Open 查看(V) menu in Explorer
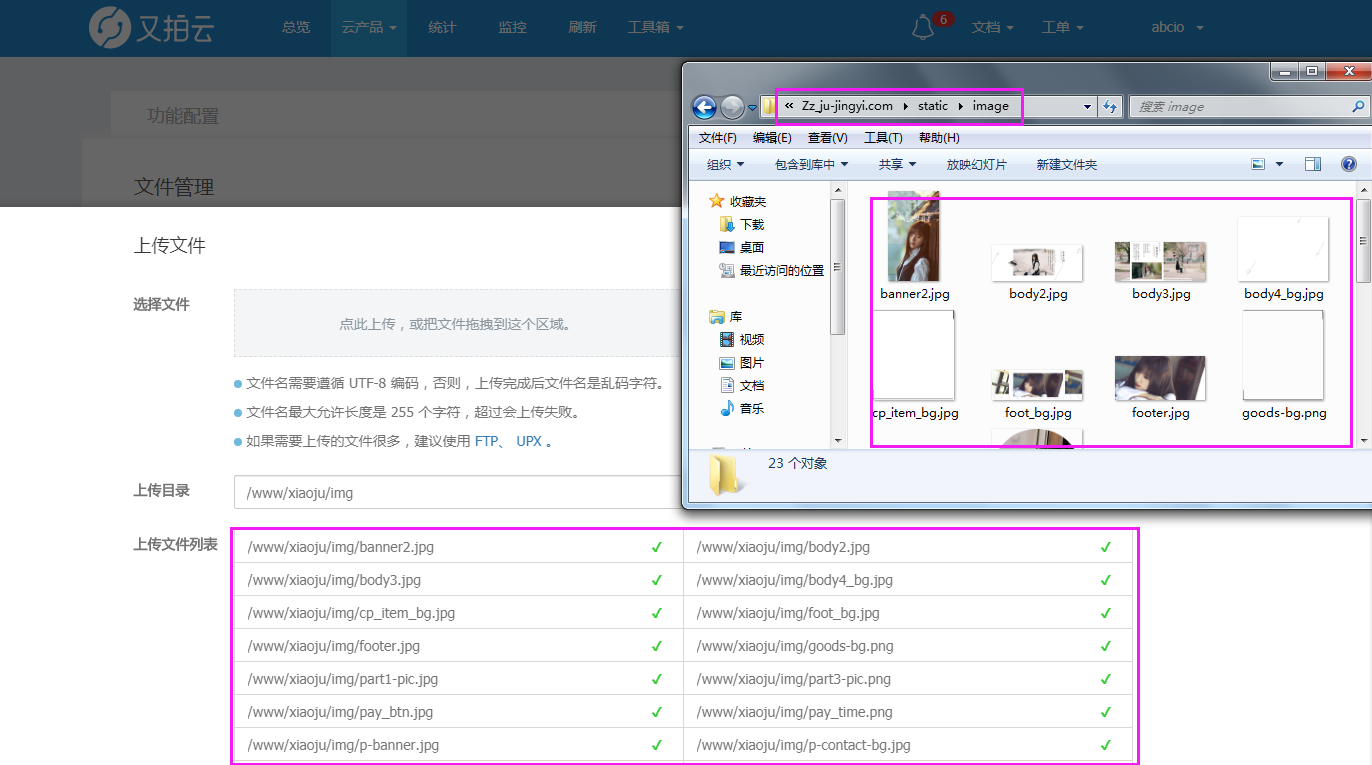 coord(828,138)
